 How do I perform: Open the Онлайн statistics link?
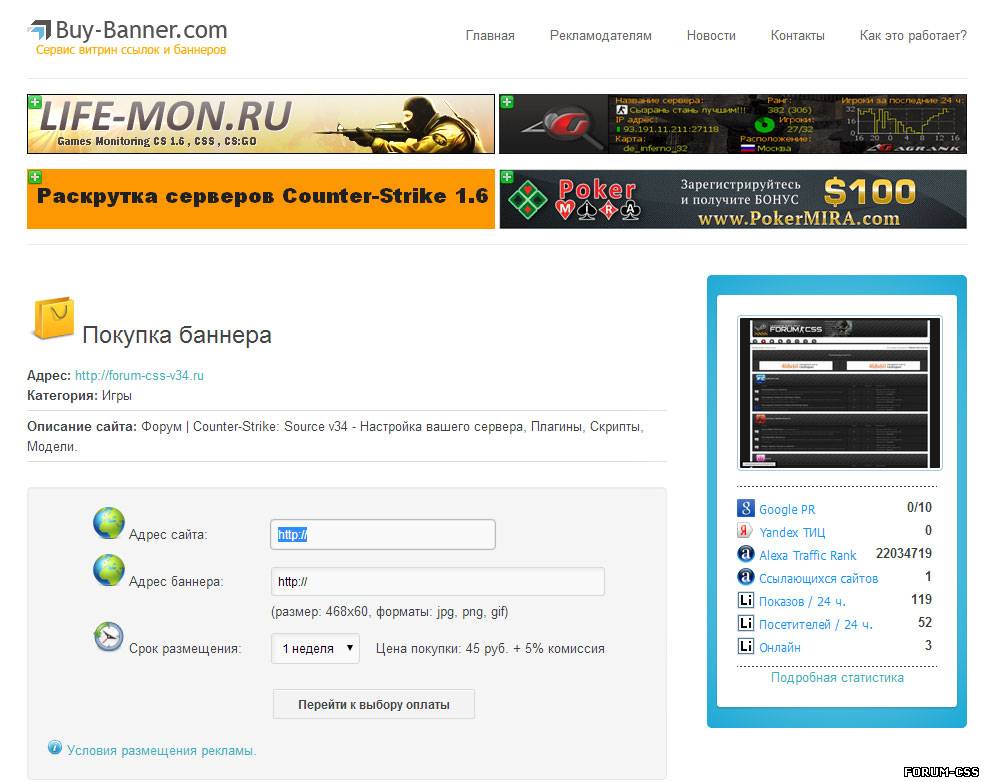779,647
